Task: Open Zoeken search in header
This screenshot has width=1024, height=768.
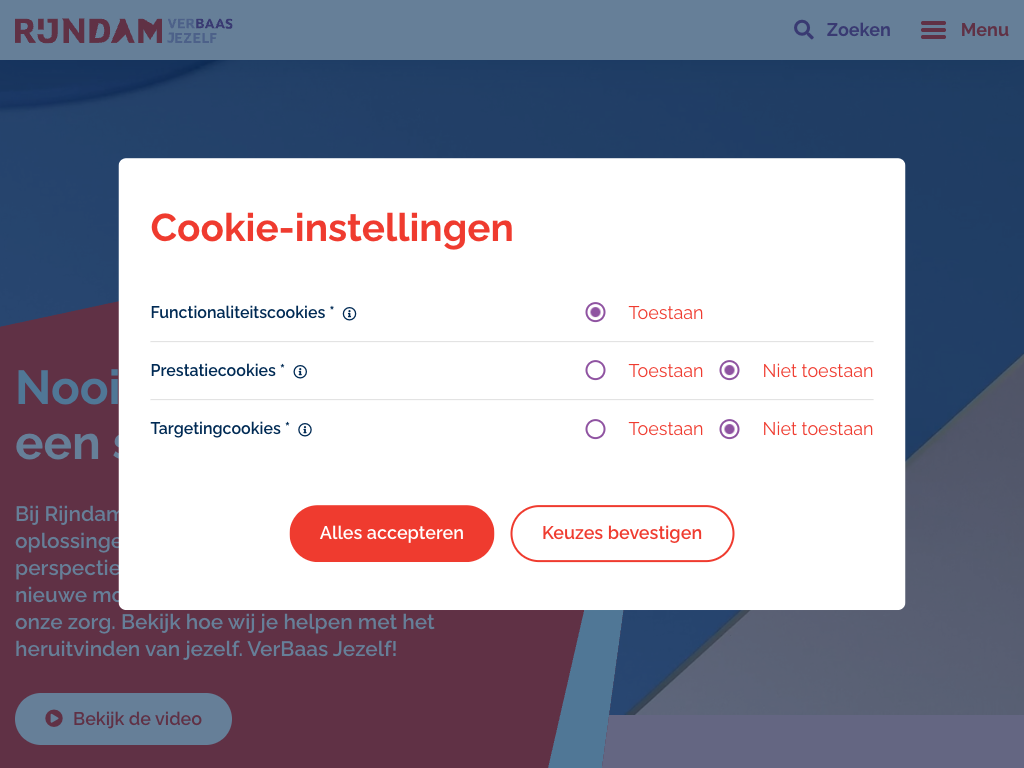Action: [858, 30]
